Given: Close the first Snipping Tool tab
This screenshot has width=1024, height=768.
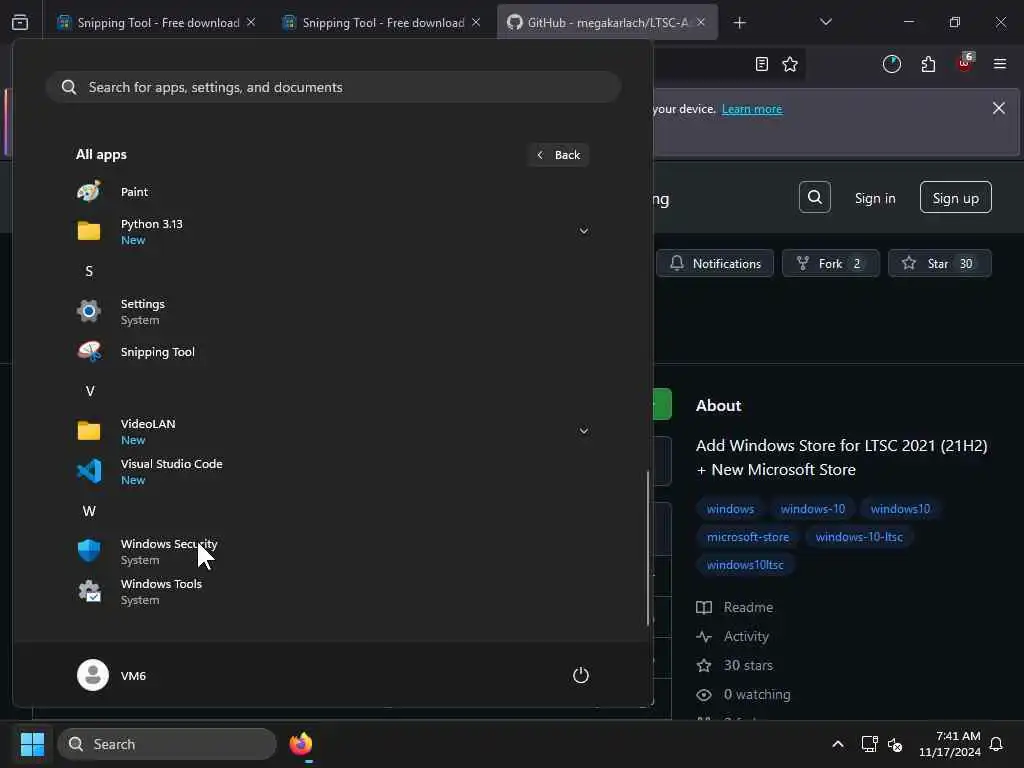Looking at the screenshot, I should (251, 23).
